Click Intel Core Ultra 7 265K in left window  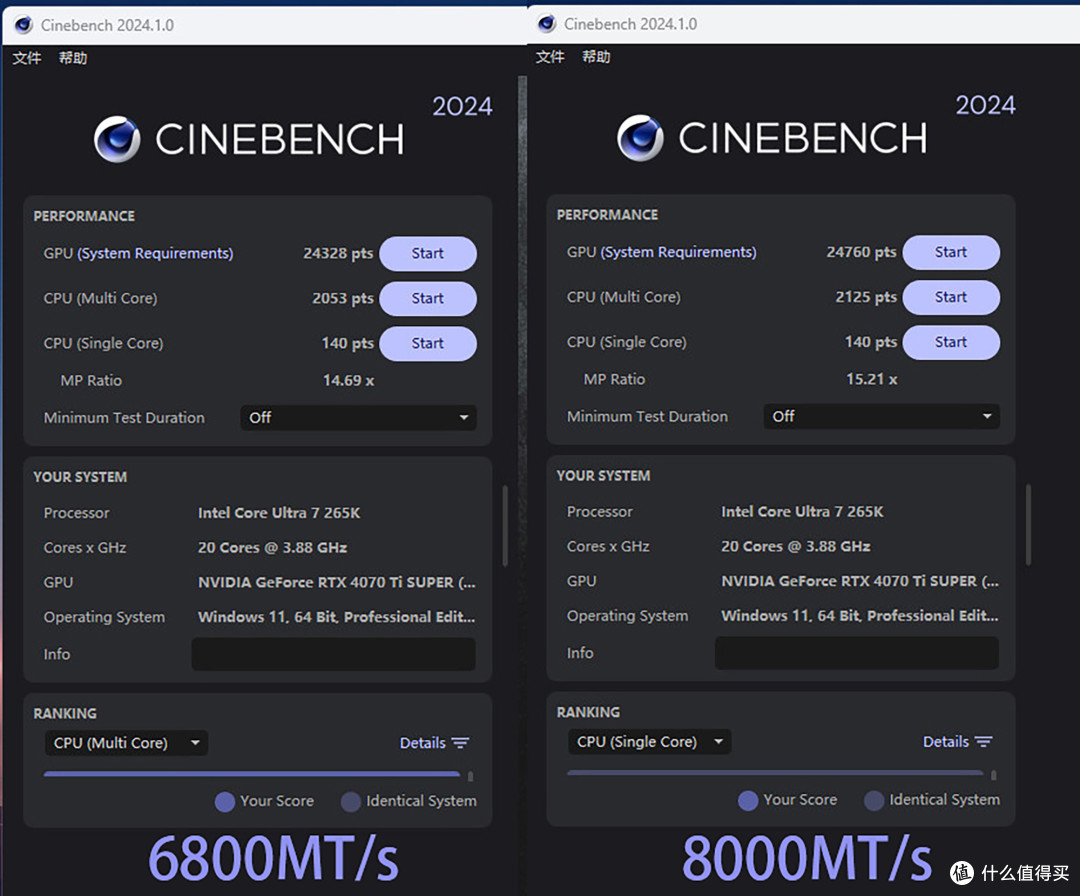pos(279,513)
